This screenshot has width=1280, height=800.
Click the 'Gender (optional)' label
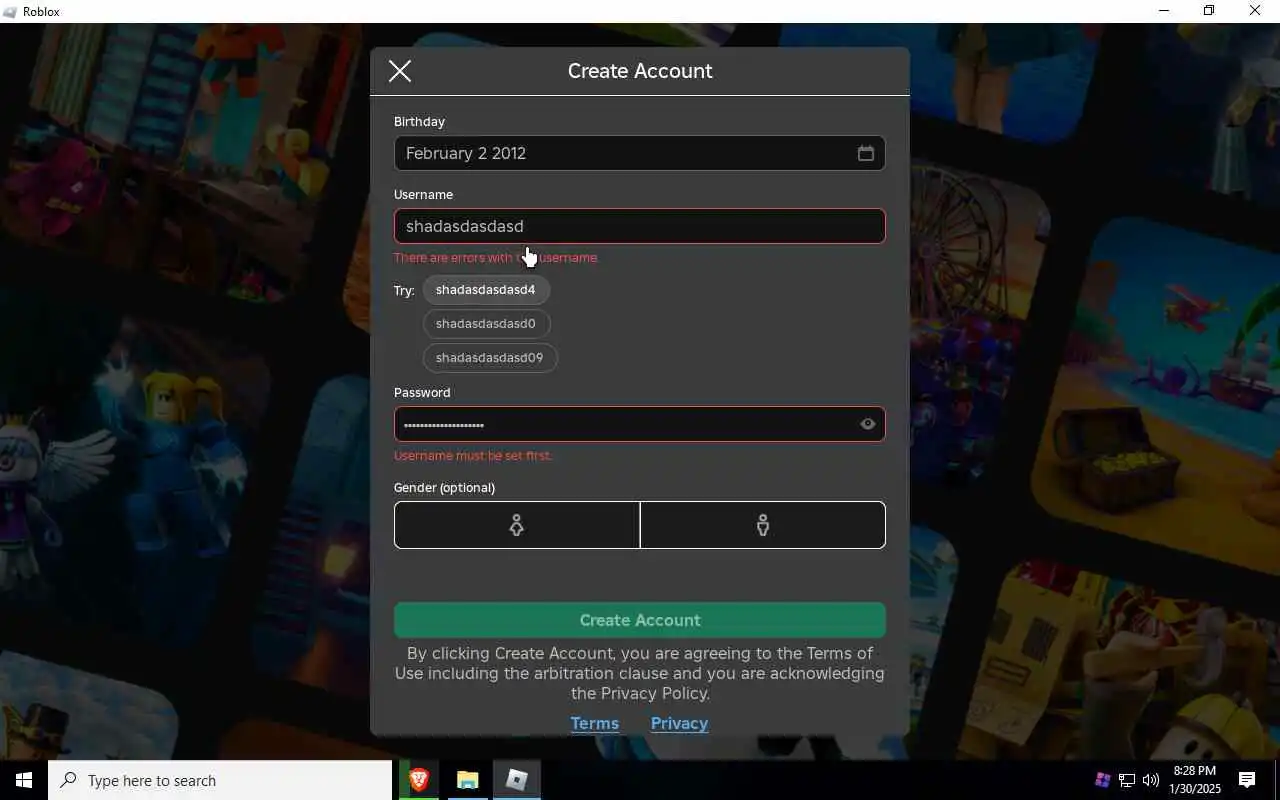coord(444,488)
